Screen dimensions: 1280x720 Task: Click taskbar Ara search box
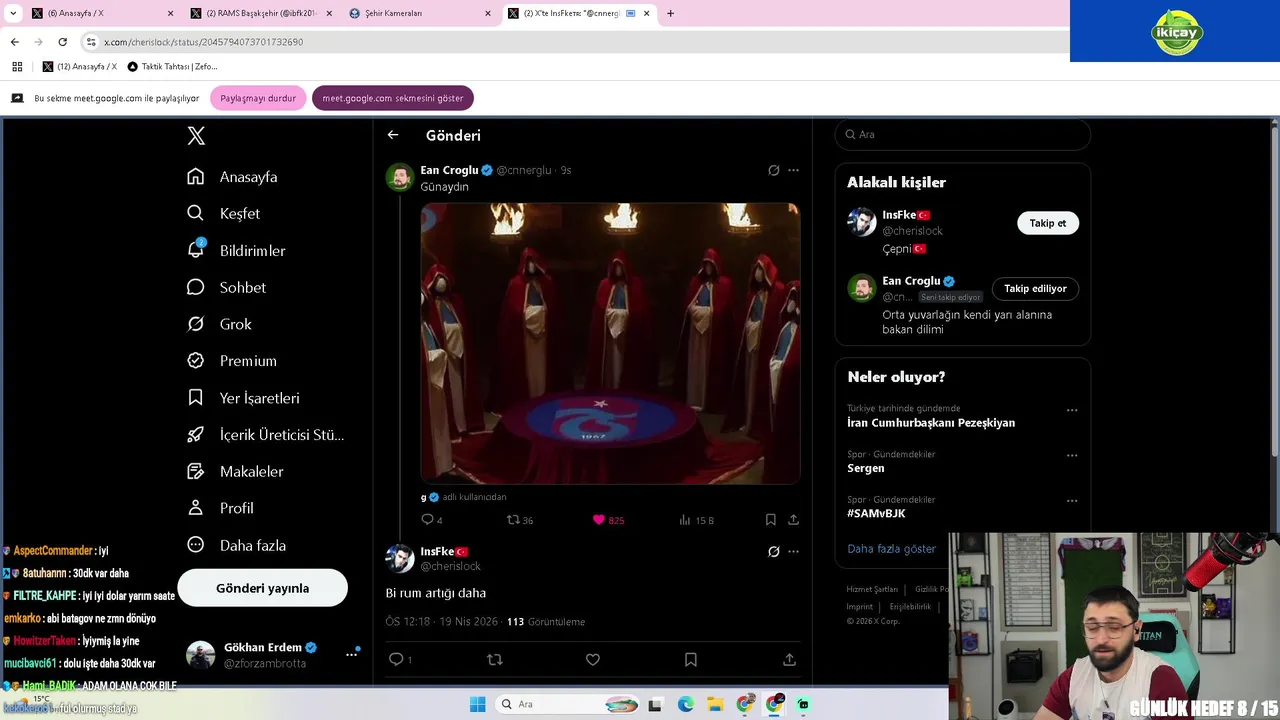(567, 704)
